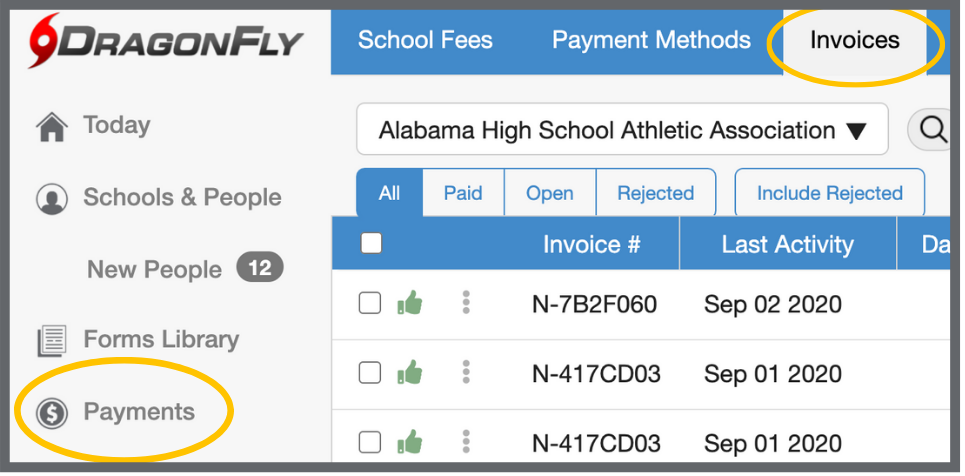Image resolution: width=965 pixels, height=476 pixels.
Task: Click thumbs-up icon for Sep 01 invoice N-417CD03
Action: pos(410,373)
